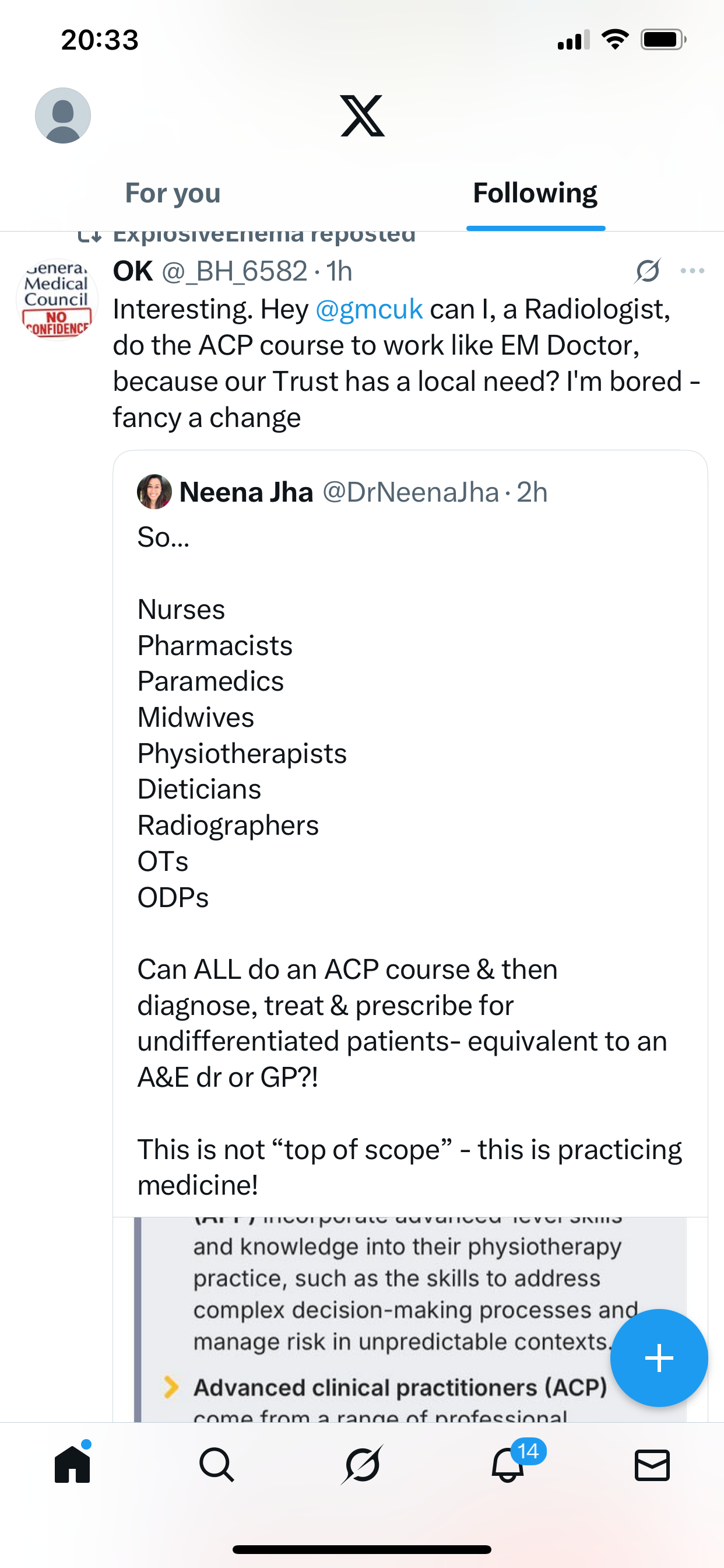Open the profile avatar menu
The height and width of the screenshot is (1568, 724).
(x=63, y=116)
